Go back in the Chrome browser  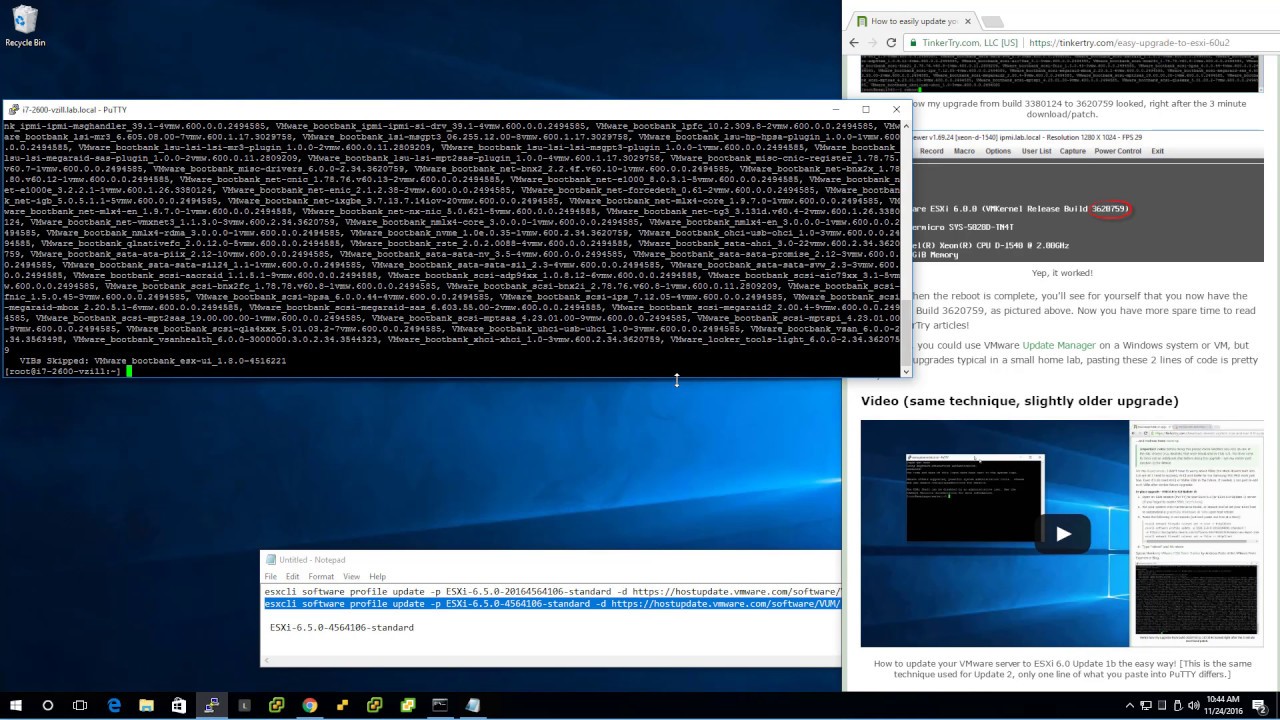[854, 43]
